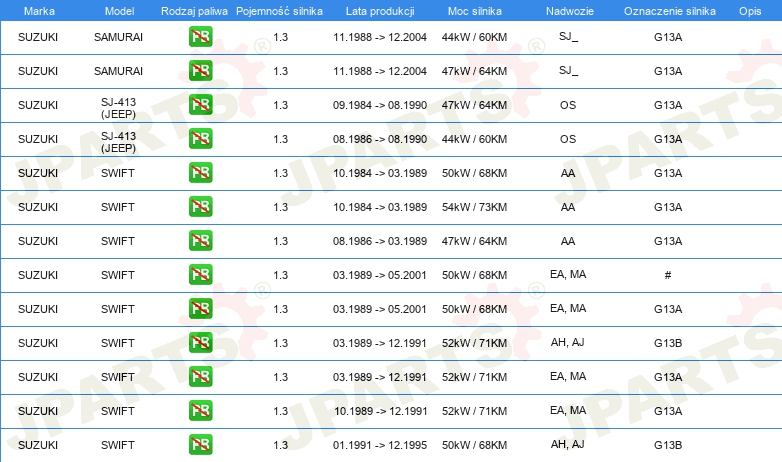
Task: Select the 54kW / 73KM power cell
Action: [x=474, y=207]
